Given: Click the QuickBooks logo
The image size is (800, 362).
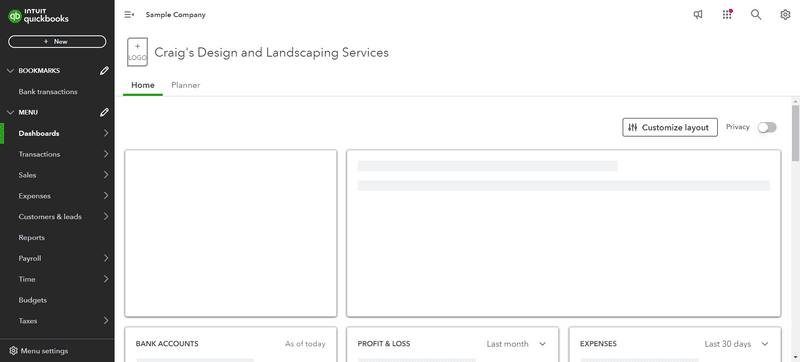Looking at the screenshot, I should [38, 16].
